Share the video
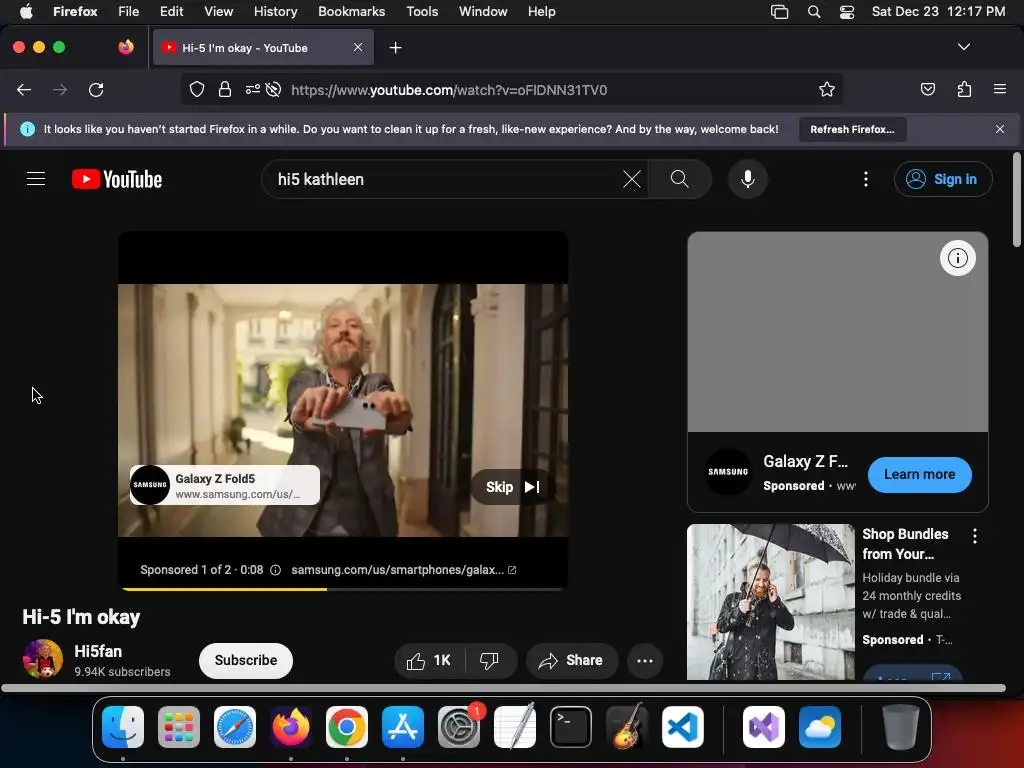Screen dimensions: 1024x768 click(x=570, y=660)
